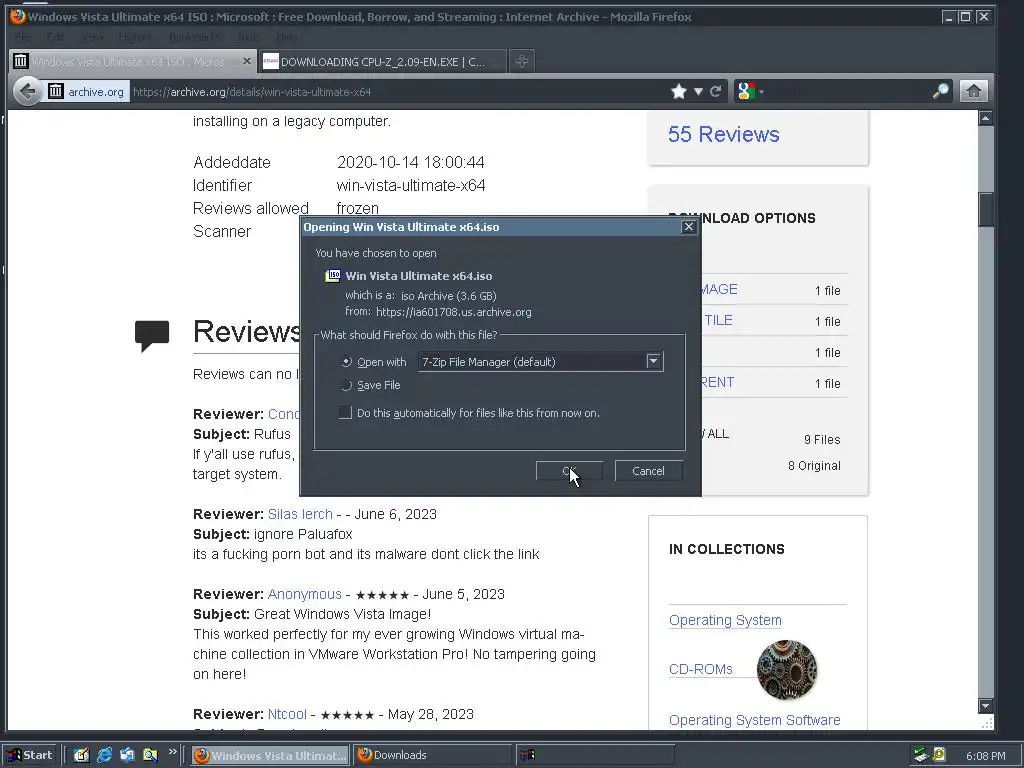Image resolution: width=1024 pixels, height=768 pixels.
Task: Click the Outlook Express quick launch icon
Action: point(127,755)
